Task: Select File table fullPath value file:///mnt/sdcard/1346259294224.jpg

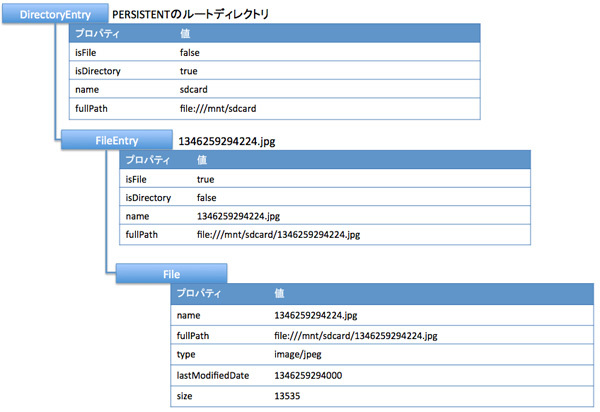Action: (x=356, y=336)
